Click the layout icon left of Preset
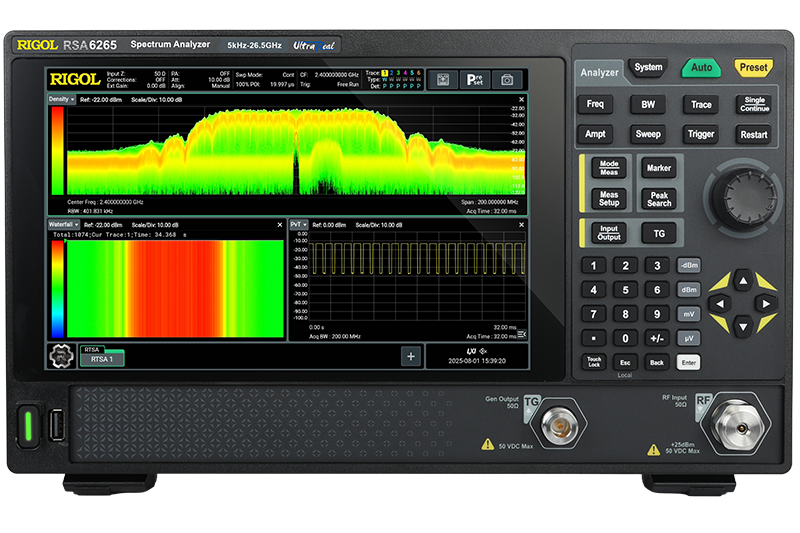The height and width of the screenshot is (533, 800). [x=442, y=80]
